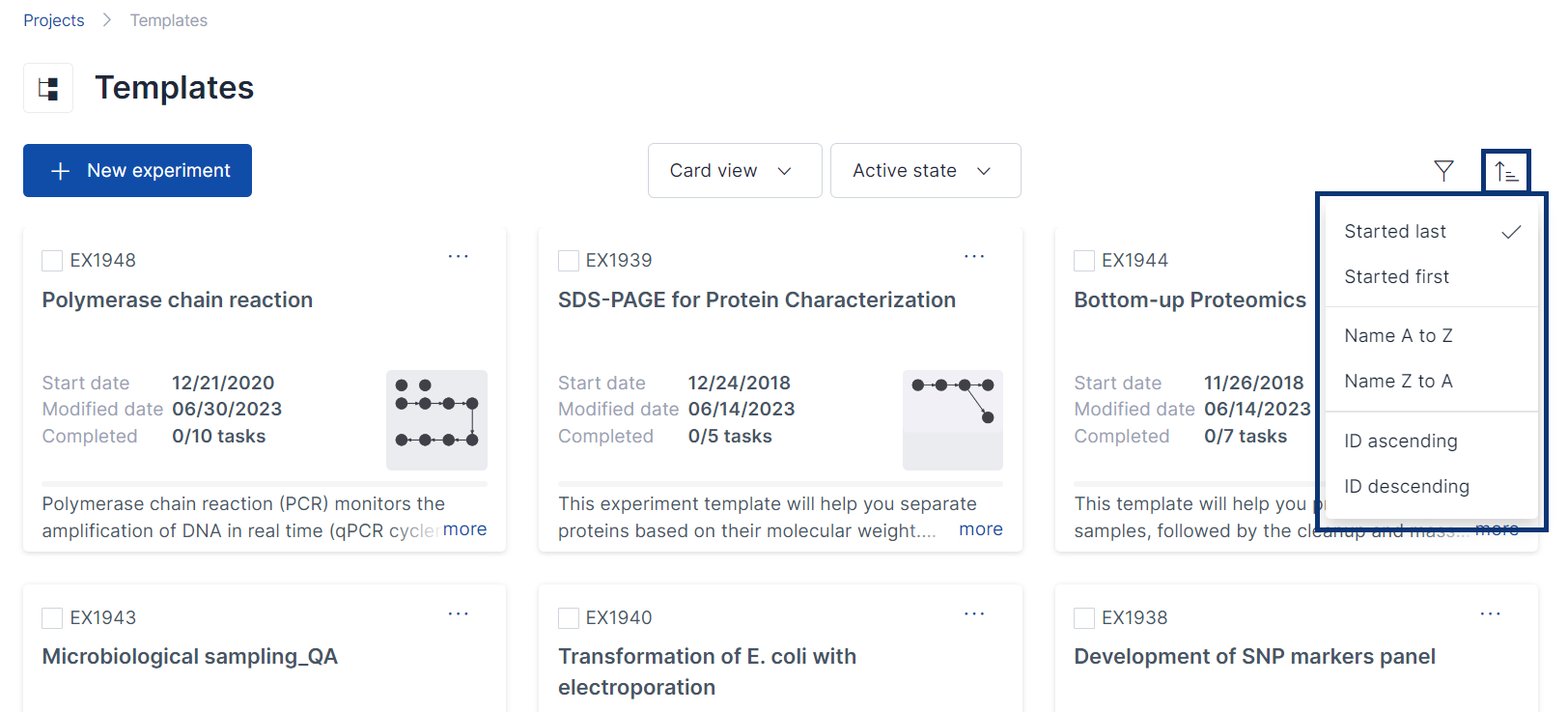Click the Templates page icon
The width and height of the screenshot is (1568, 712).
[x=48, y=89]
